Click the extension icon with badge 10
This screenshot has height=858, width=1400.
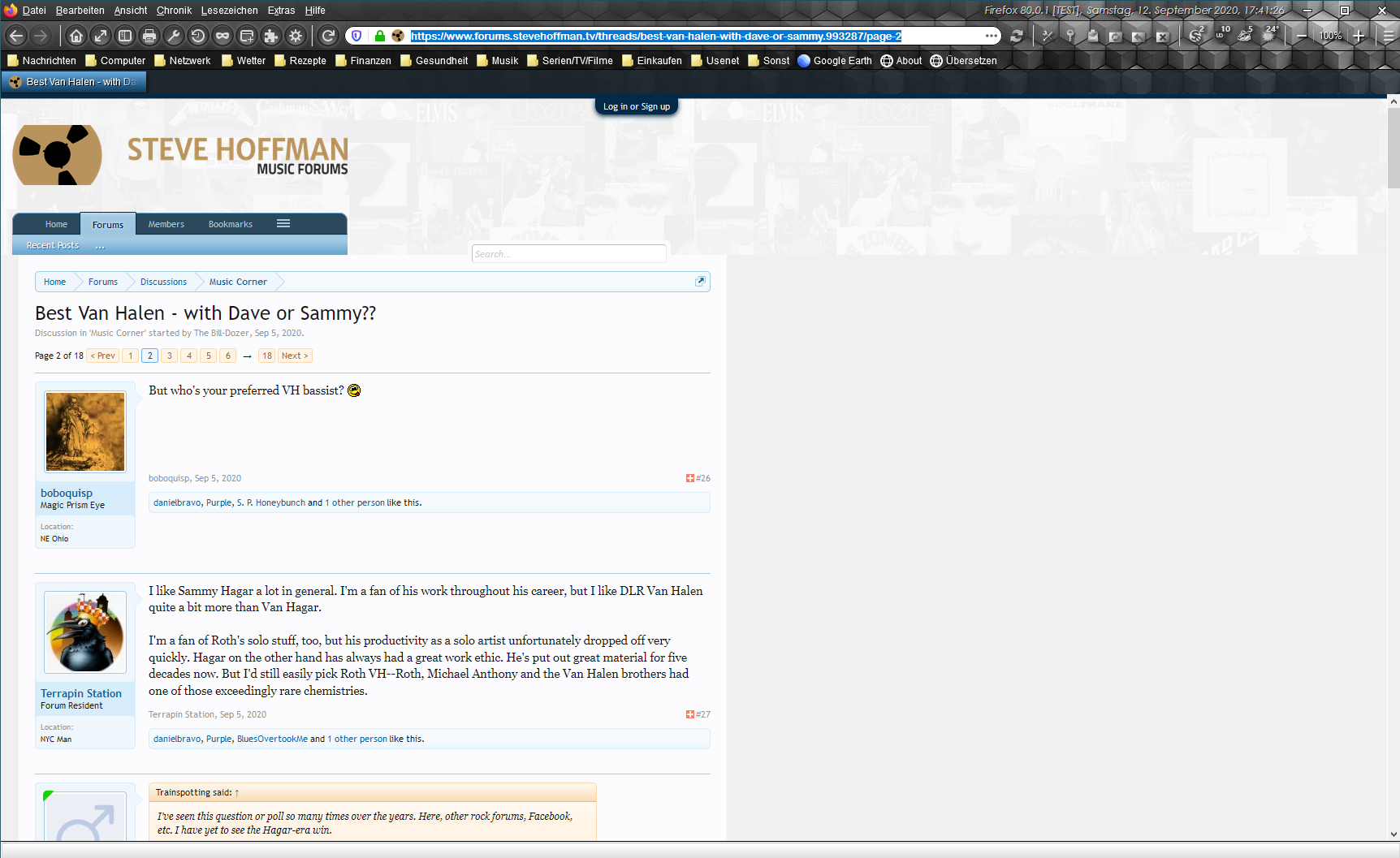[1221, 34]
